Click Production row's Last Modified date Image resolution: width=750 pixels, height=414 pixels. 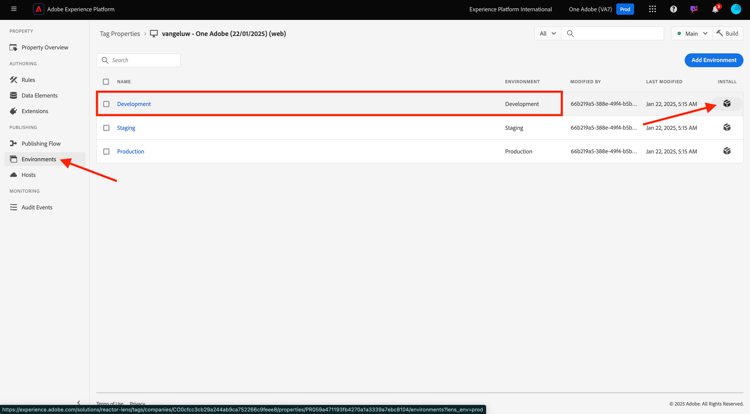click(671, 151)
